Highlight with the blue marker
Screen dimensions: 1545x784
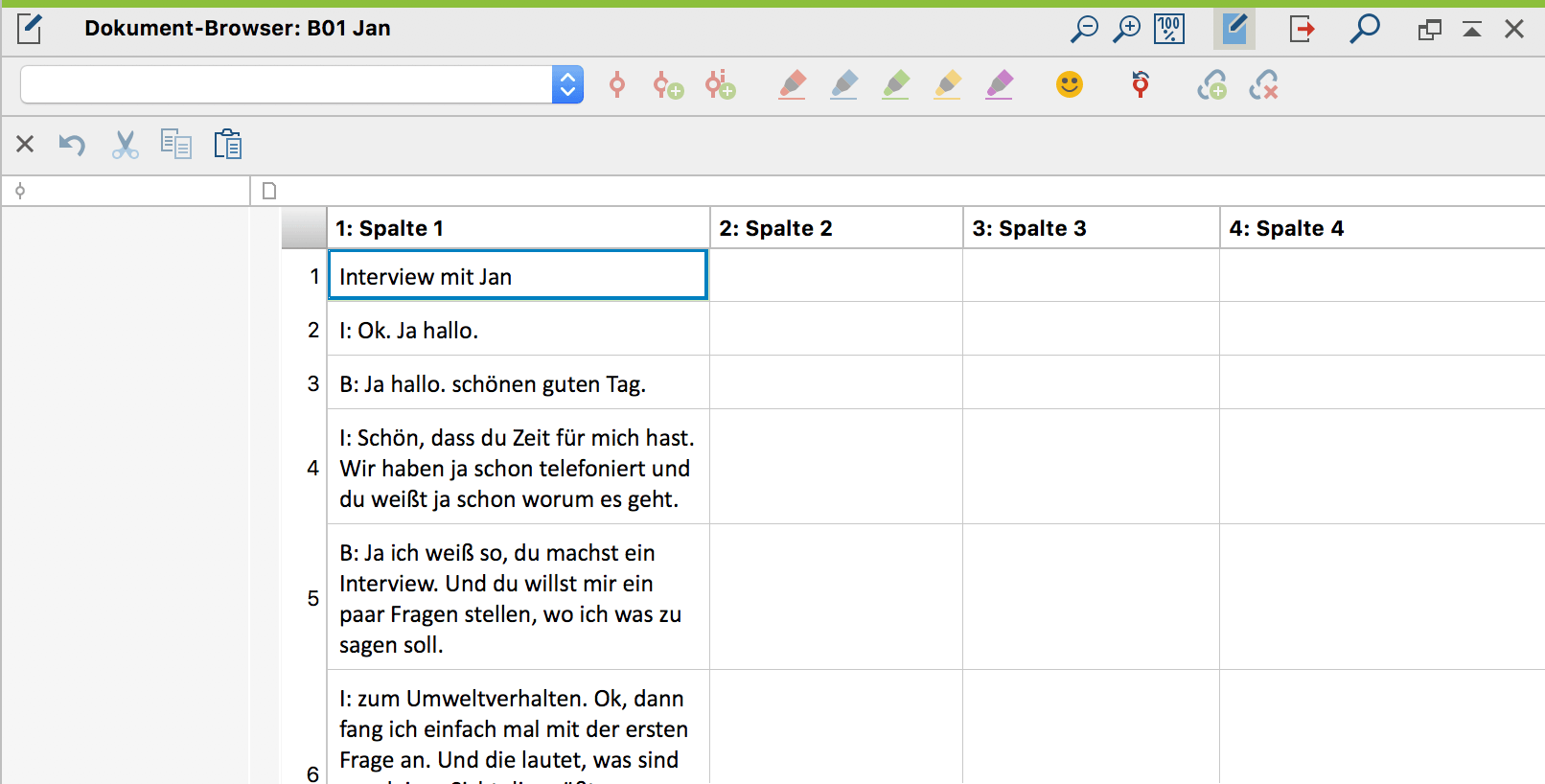pos(844,85)
